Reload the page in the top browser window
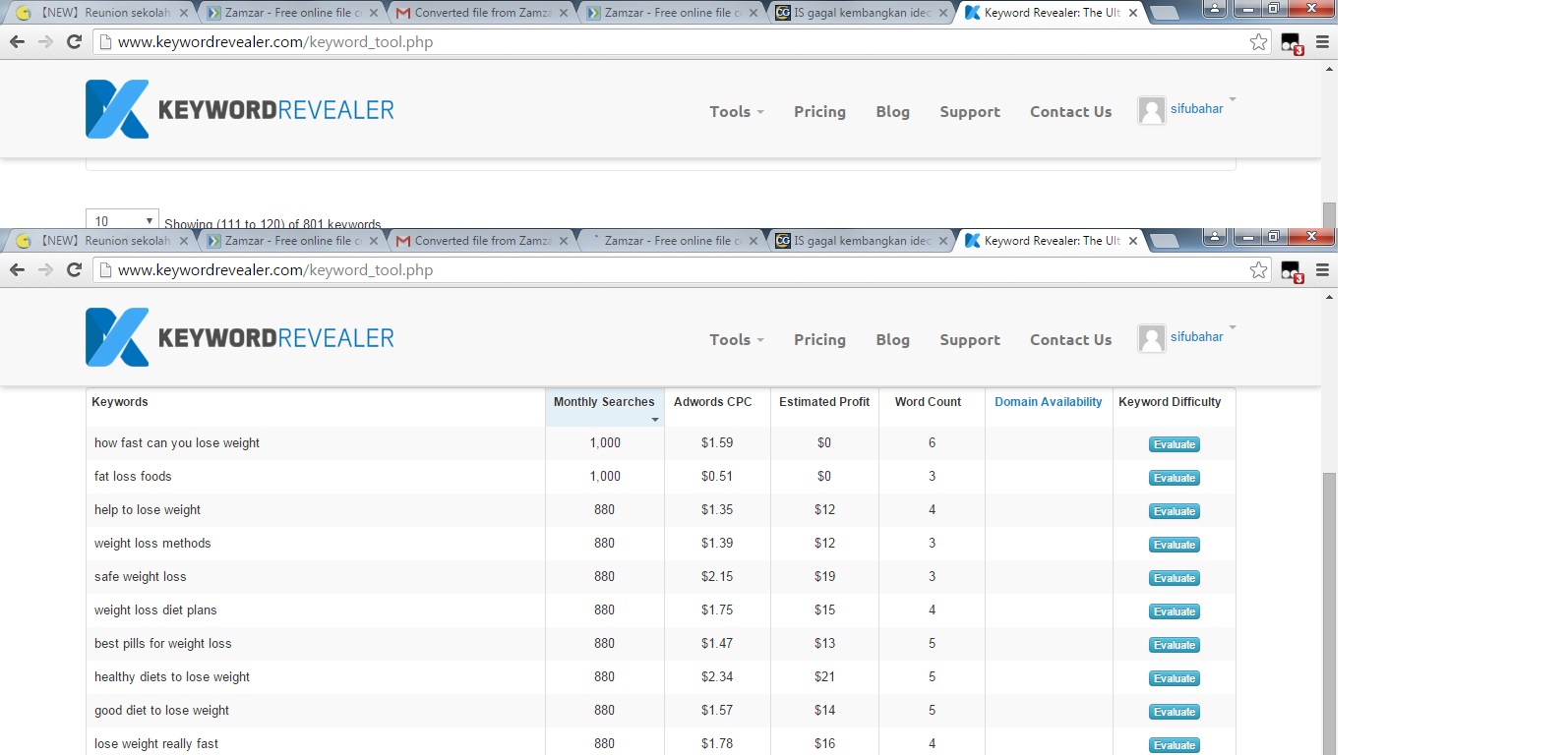 tap(74, 41)
